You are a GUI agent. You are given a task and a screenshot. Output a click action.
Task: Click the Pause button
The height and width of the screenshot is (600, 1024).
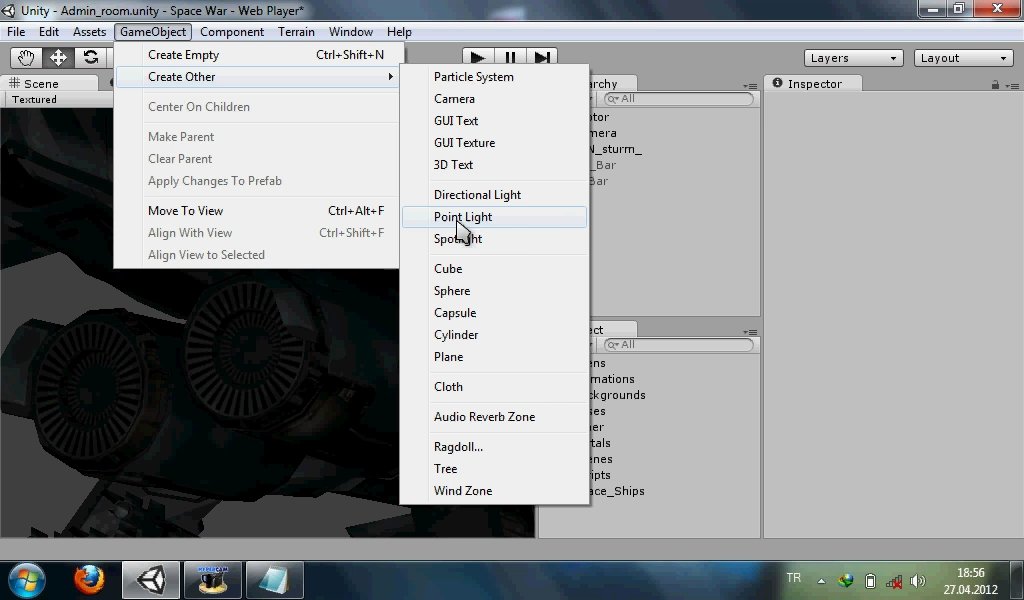(510, 57)
